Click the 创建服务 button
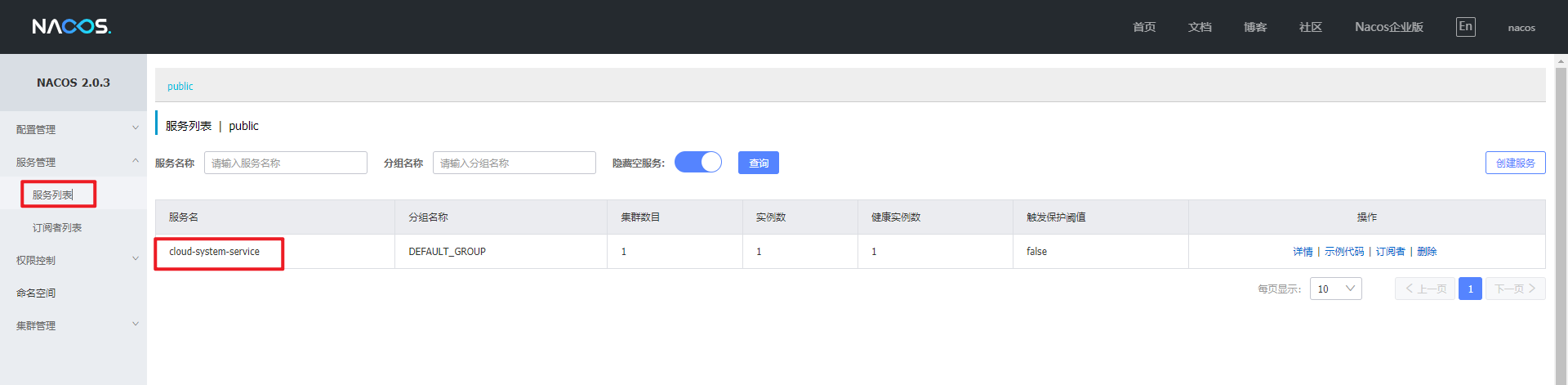The image size is (1568, 385). (x=1515, y=163)
